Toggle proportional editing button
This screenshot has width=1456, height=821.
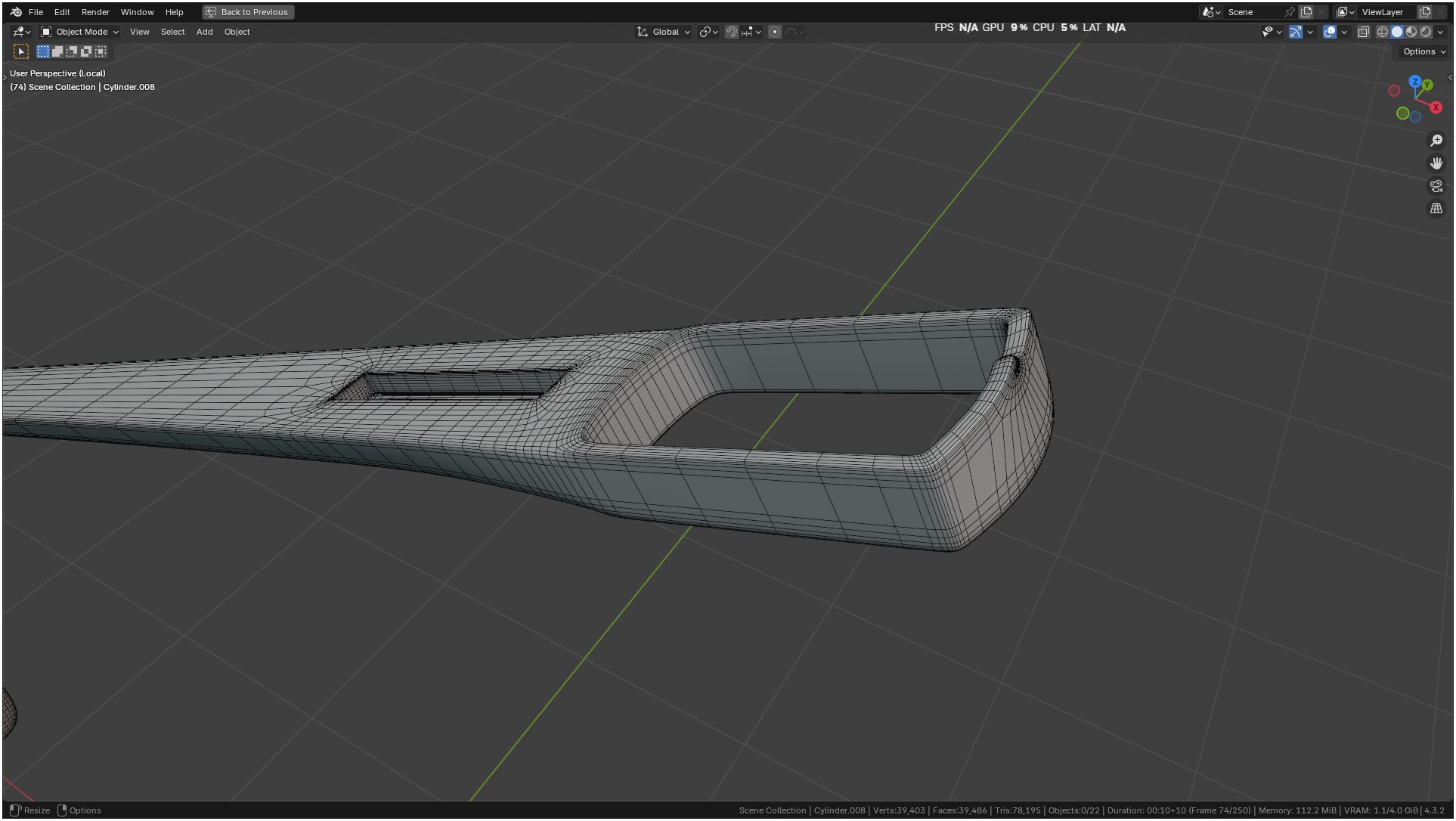775,32
